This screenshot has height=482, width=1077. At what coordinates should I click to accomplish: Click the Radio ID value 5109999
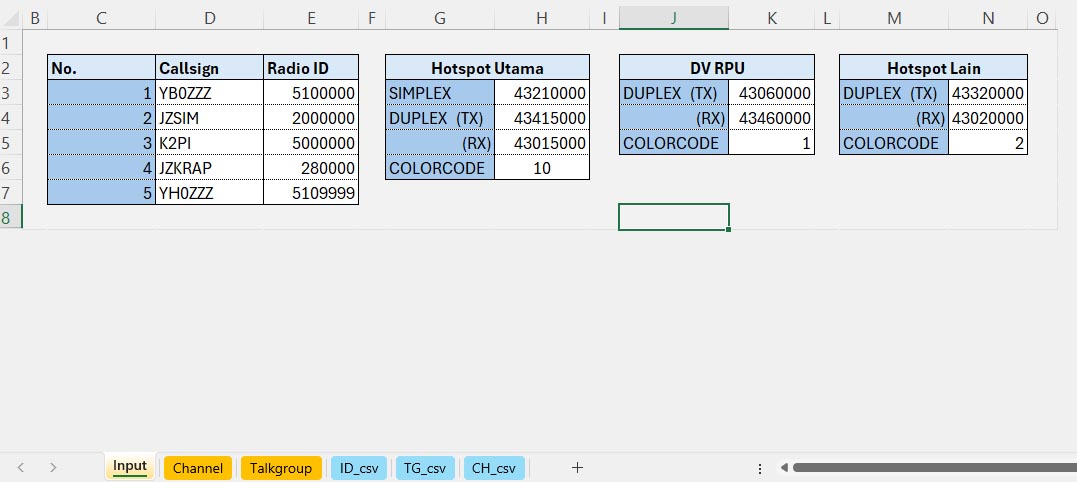click(311, 193)
